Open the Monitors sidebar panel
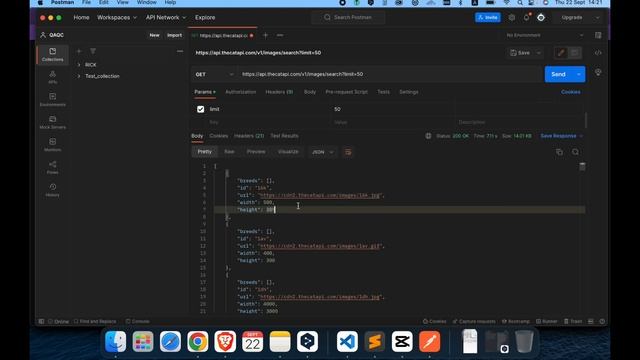 click(53, 144)
